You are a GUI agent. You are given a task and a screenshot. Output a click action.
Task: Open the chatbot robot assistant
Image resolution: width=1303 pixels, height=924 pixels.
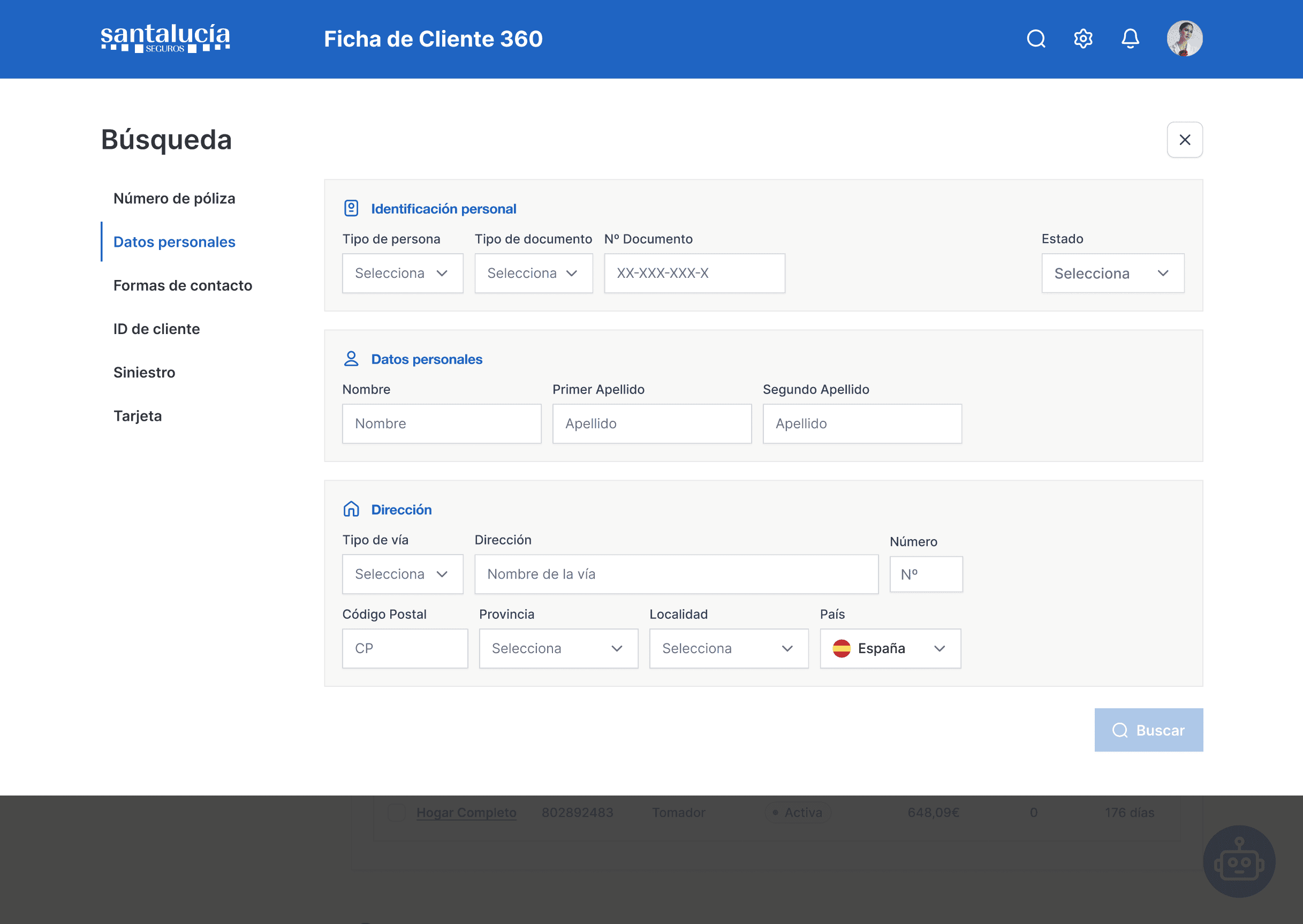click(x=1239, y=861)
